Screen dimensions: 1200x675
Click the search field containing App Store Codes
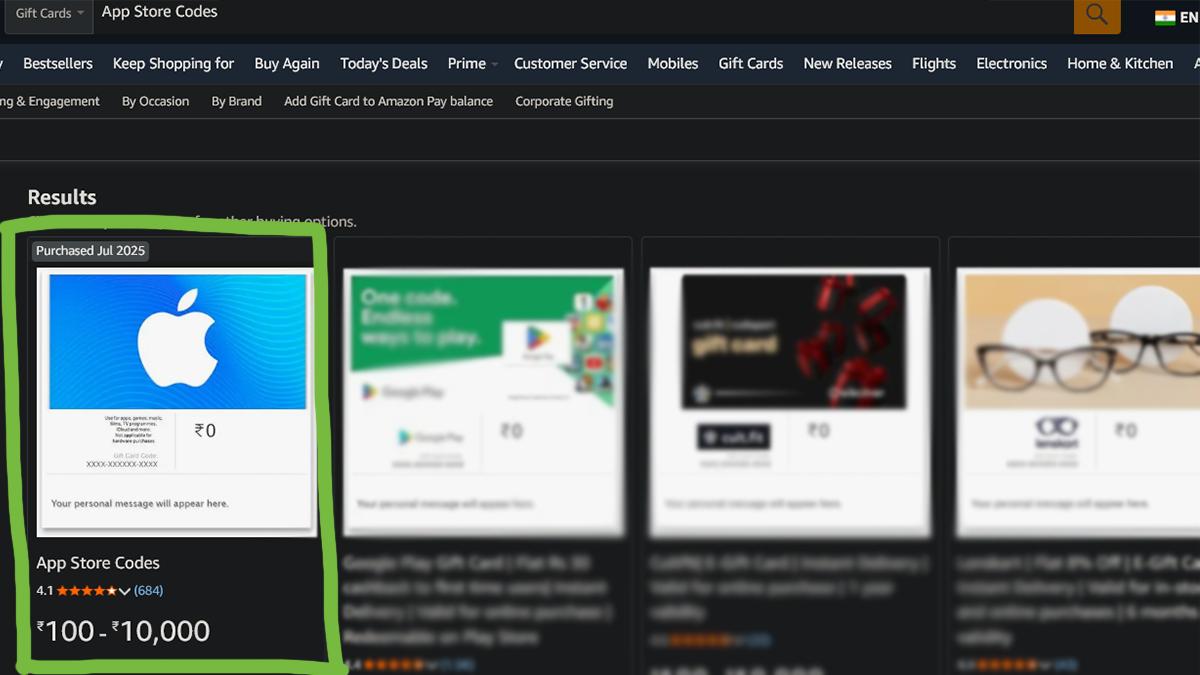pos(583,14)
